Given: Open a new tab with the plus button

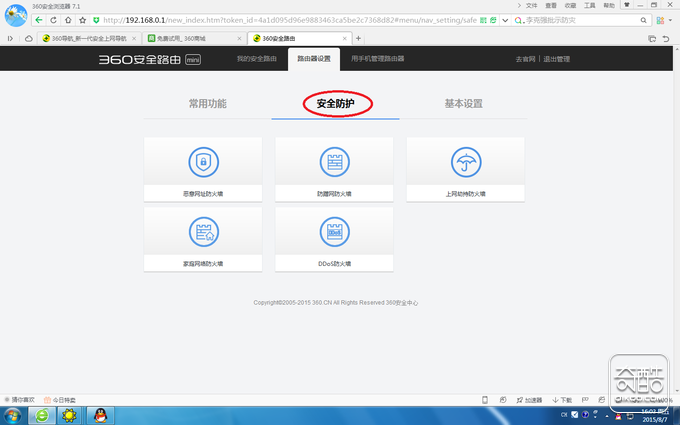Looking at the screenshot, I should coord(358,38).
